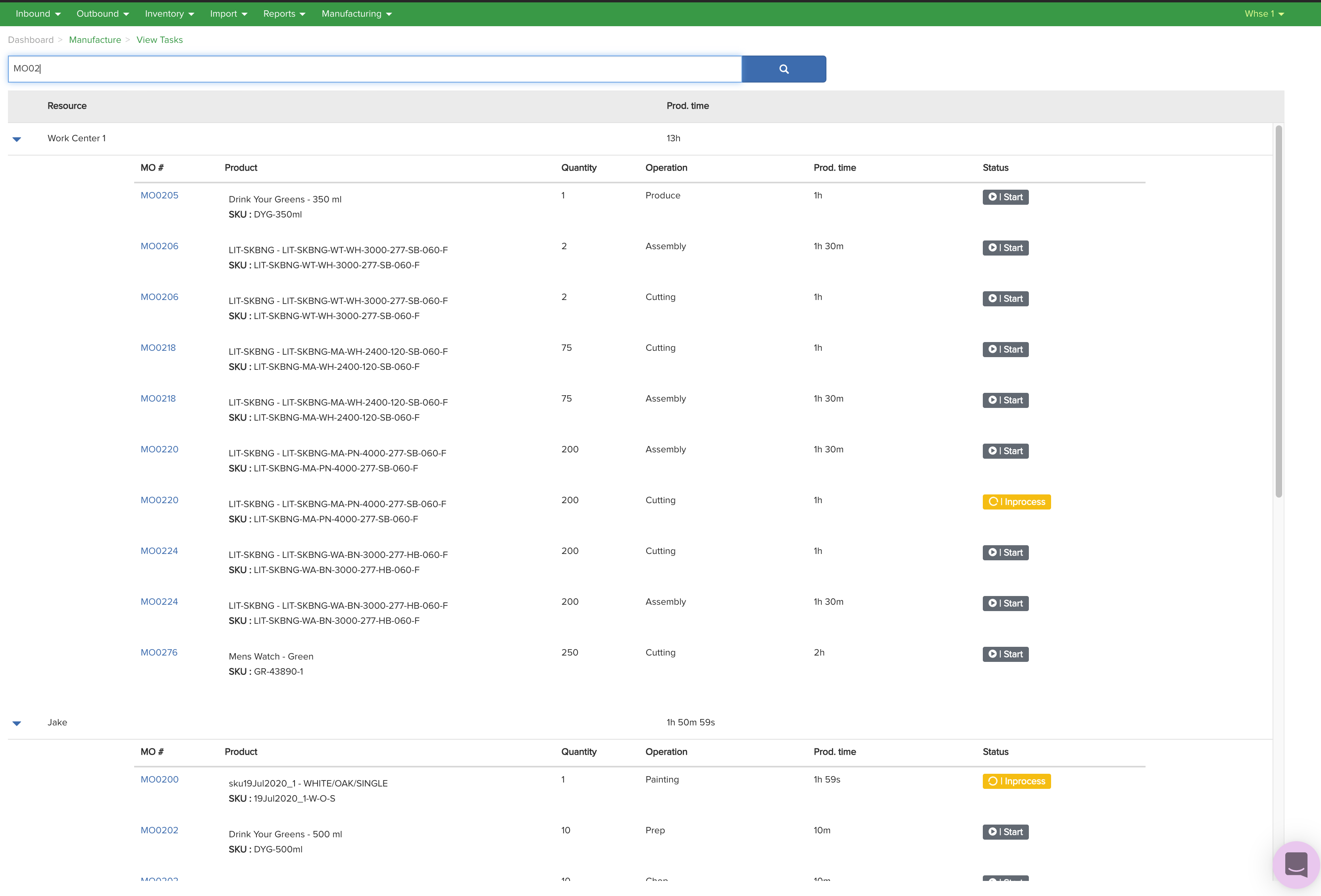Go to Manufacture breadcrumb link
Screen dimensions: 1321x896
coord(95,40)
